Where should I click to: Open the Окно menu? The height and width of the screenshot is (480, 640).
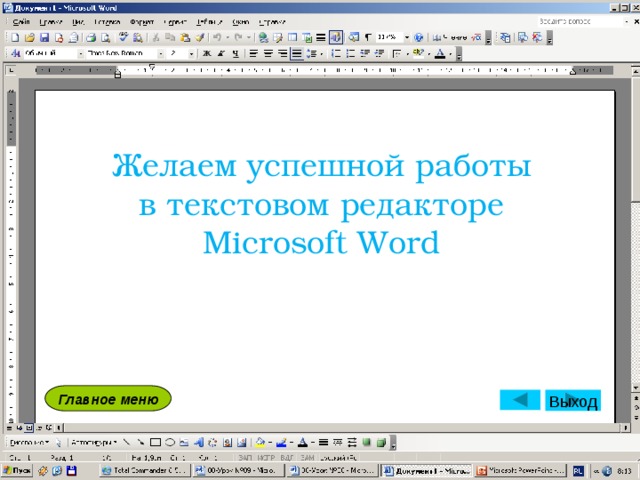tap(240, 22)
